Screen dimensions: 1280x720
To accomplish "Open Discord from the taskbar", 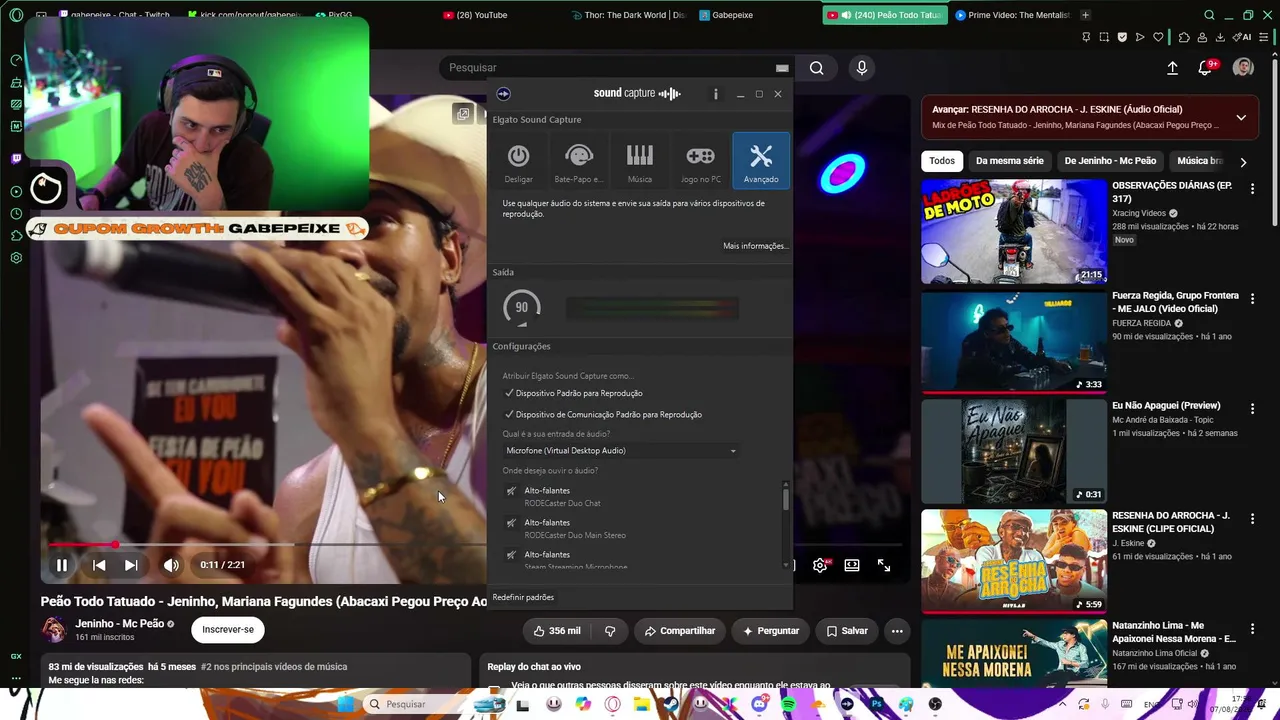I will click(x=759, y=704).
